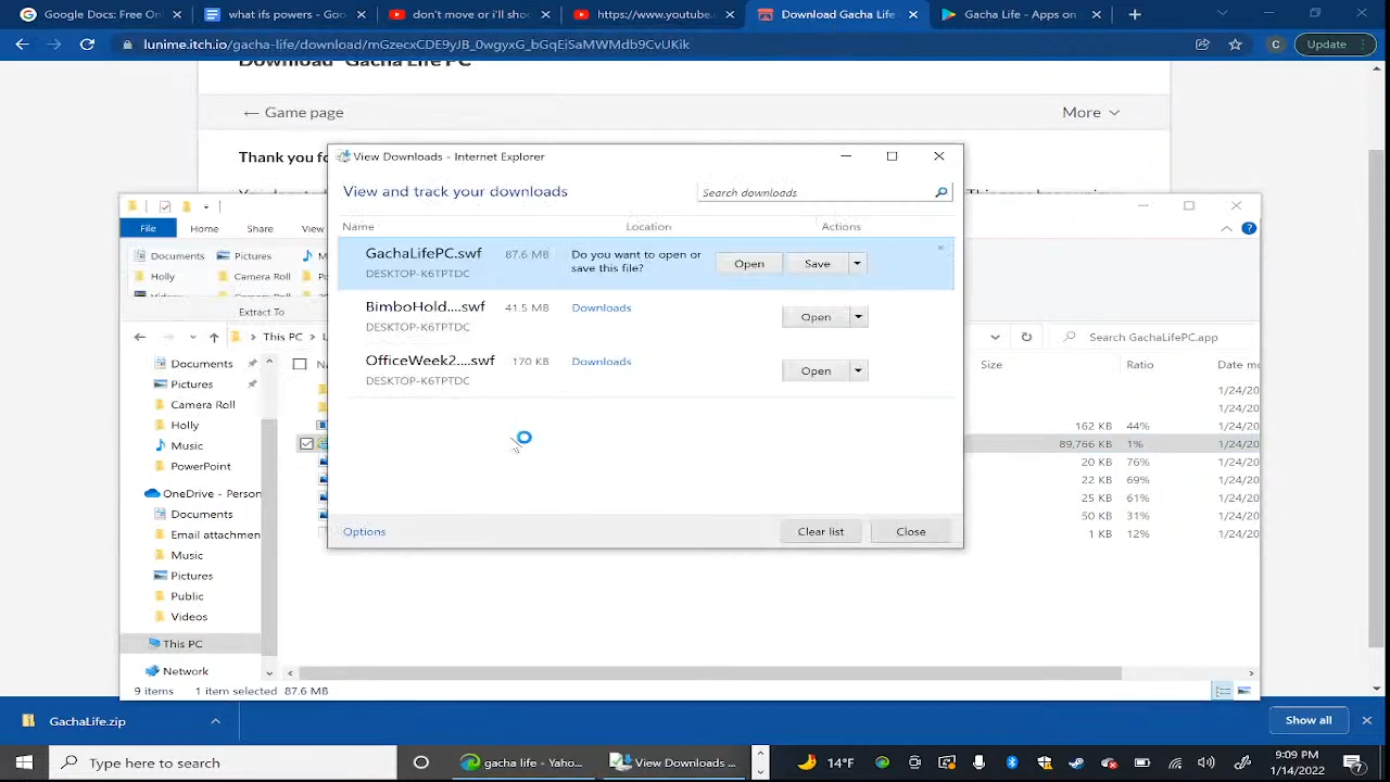Click the File Explorer refresh icon
Screen dimensions: 1390x782
coord(1026,337)
